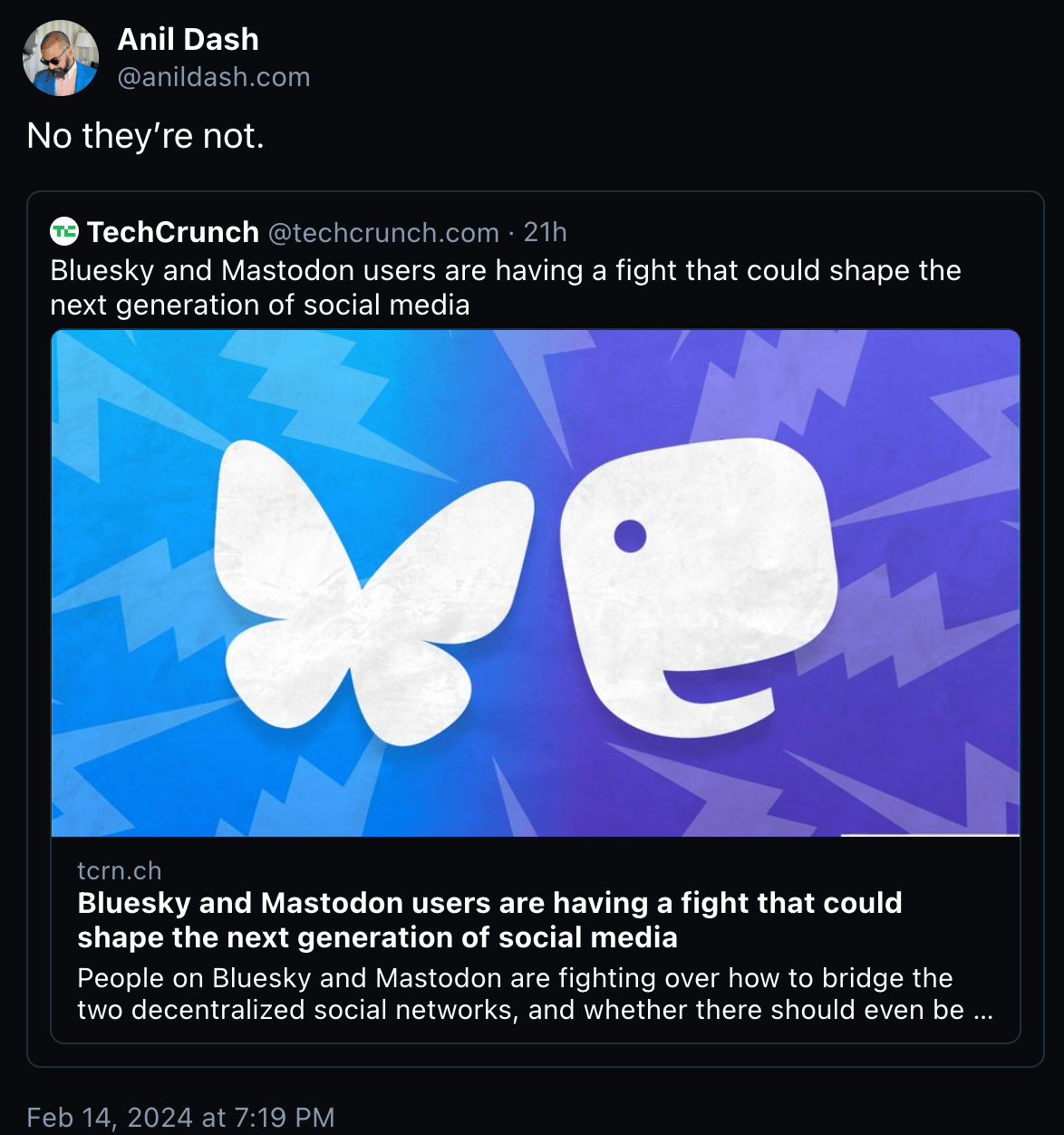Click the Mastodon elephant's eye
This screenshot has width=1064, height=1135.
(630, 536)
